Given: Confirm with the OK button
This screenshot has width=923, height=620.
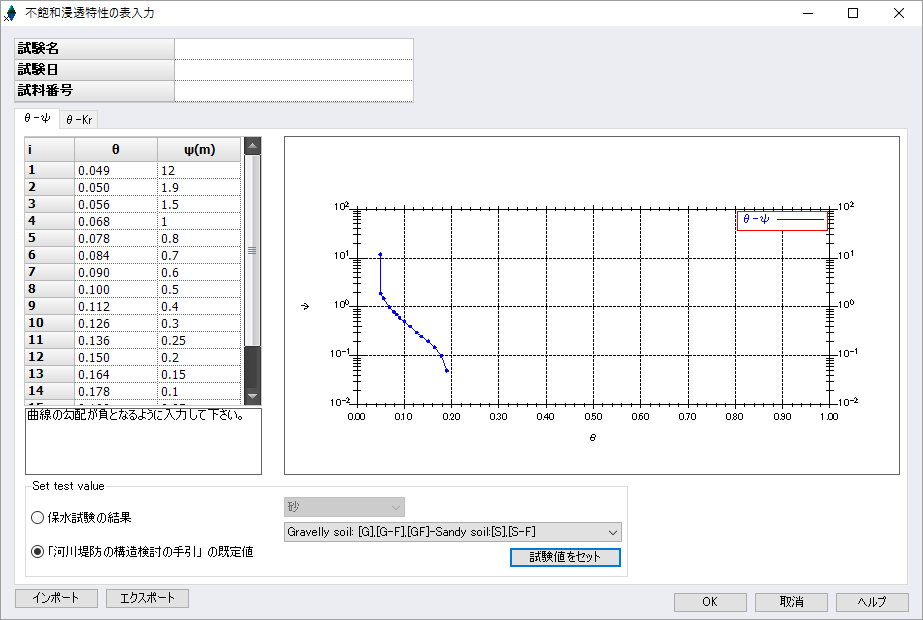Looking at the screenshot, I should pyautogui.click(x=710, y=602).
